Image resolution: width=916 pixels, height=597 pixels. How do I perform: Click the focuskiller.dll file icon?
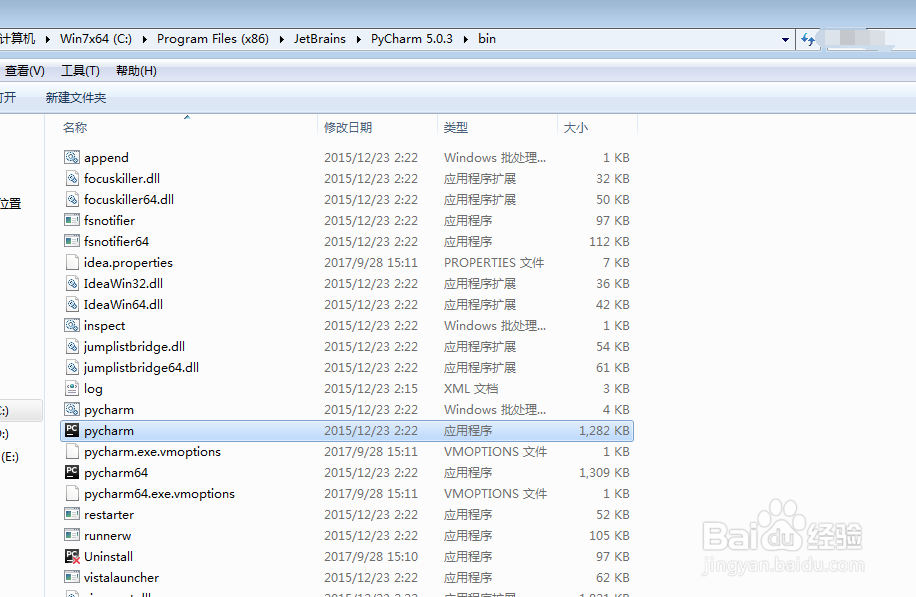(x=72, y=178)
